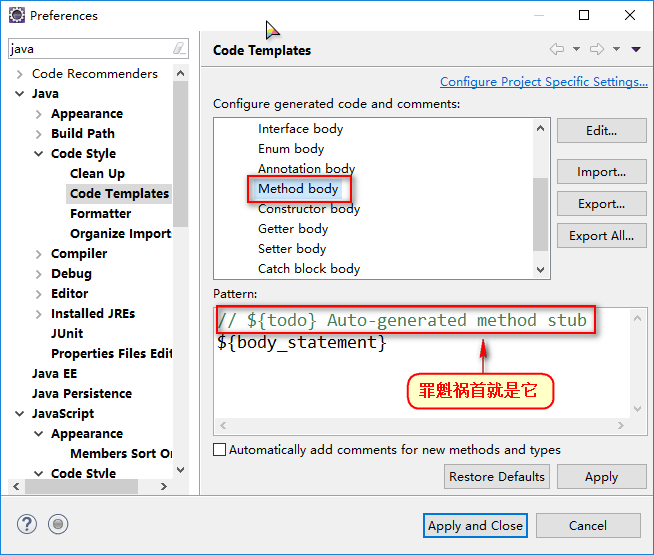Click template list scroll up arrow

[541, 128]
